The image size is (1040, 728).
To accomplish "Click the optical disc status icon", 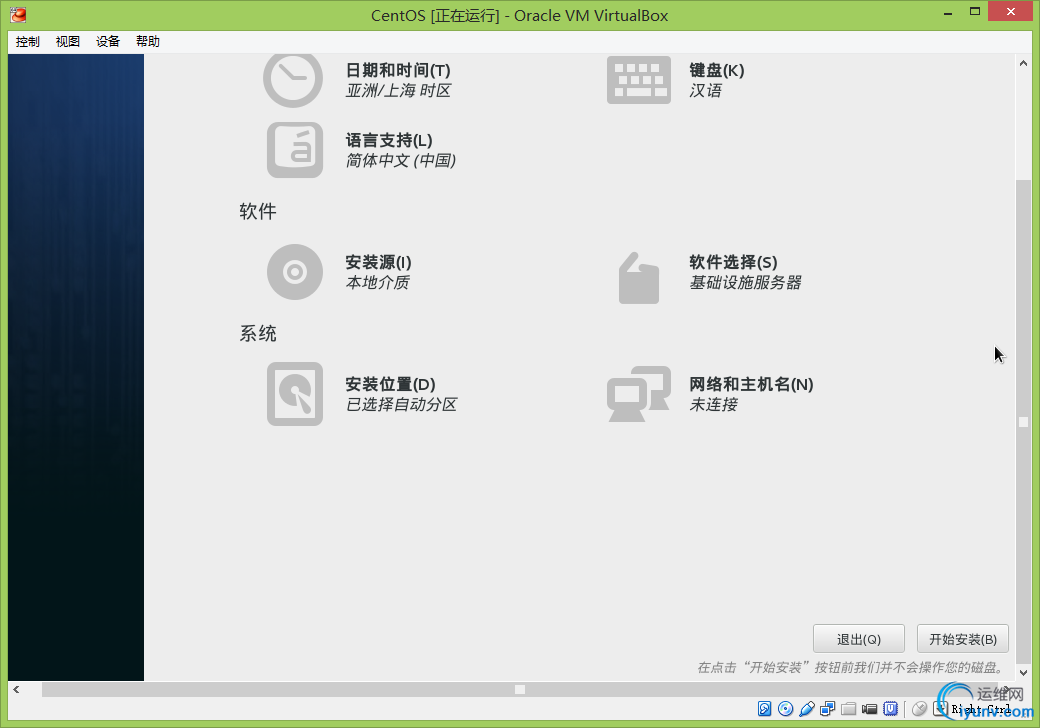I will (x=785, y=709).
